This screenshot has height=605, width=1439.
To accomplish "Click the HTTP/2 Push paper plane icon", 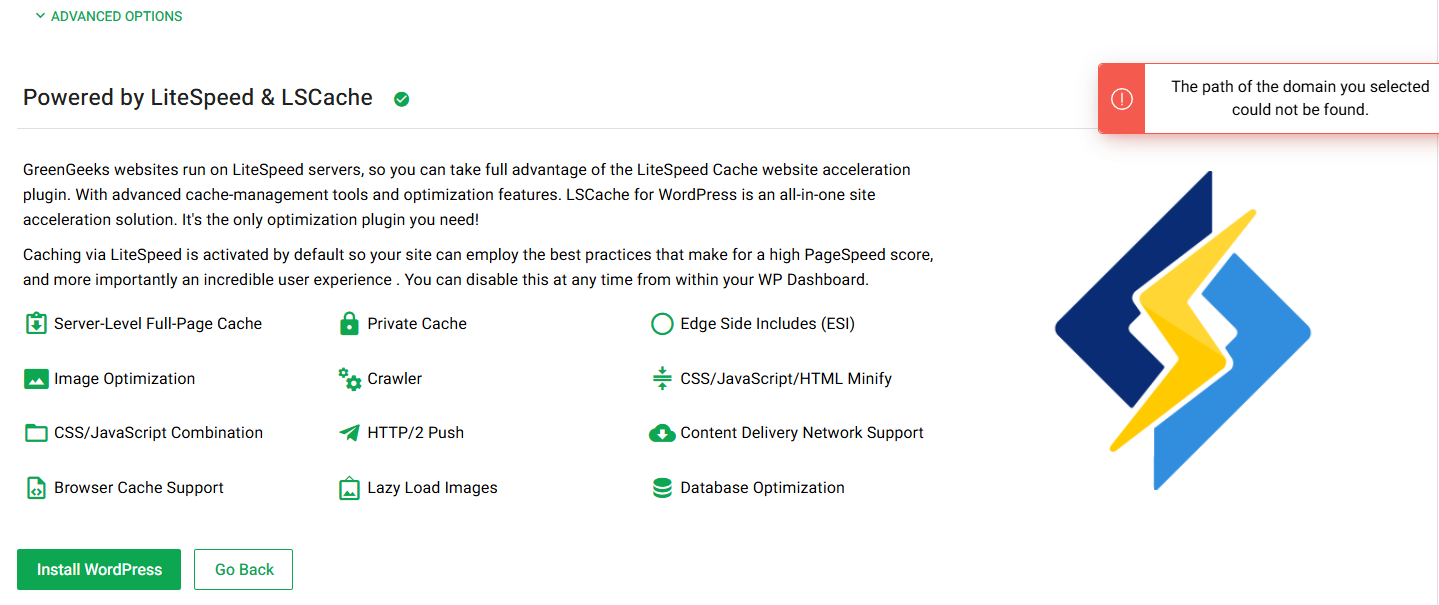I will click(x=349, y=433).
